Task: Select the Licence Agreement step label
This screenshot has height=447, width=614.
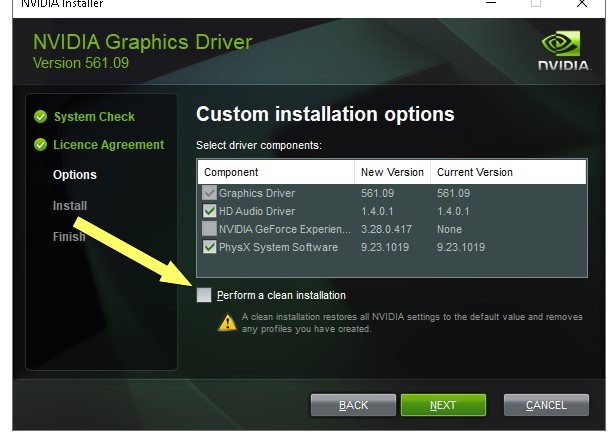Action: tap(108, 145)
